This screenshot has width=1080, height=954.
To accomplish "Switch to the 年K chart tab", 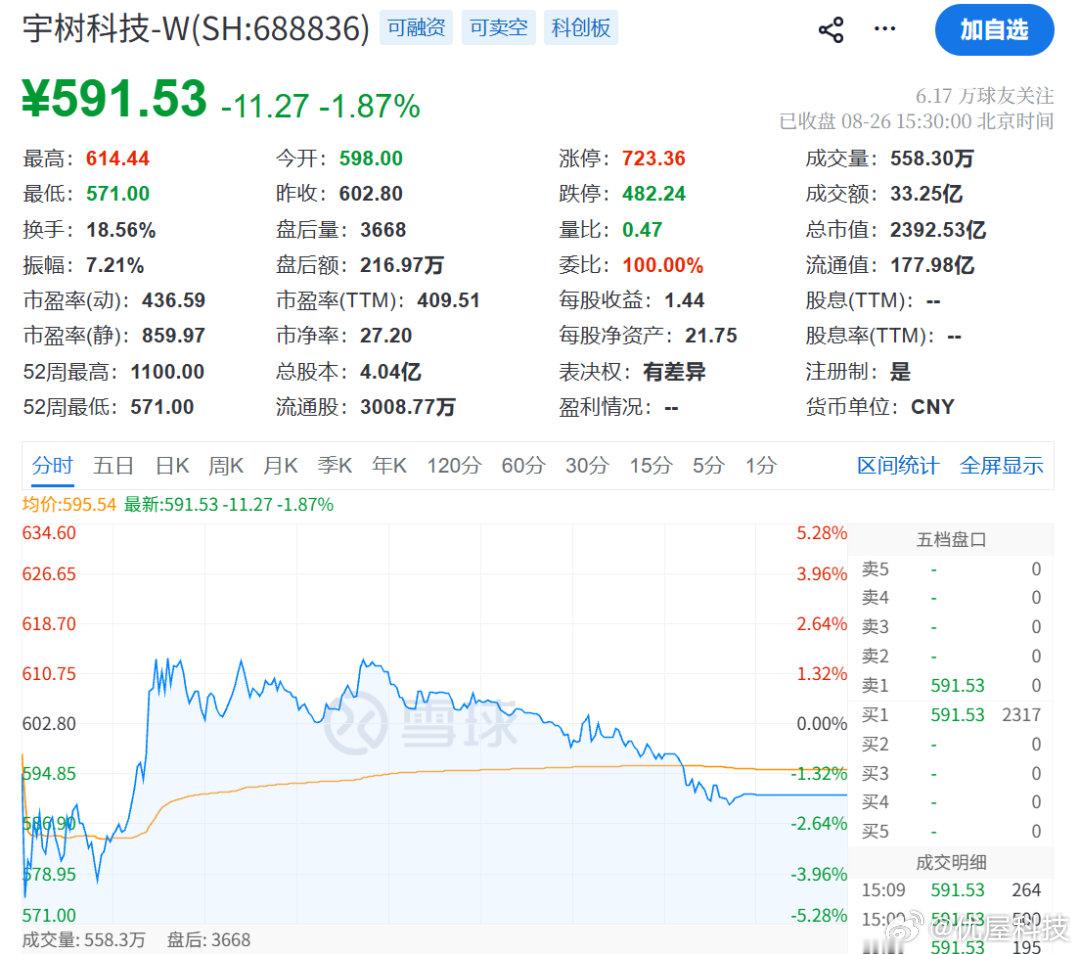I will click(389, 466).
